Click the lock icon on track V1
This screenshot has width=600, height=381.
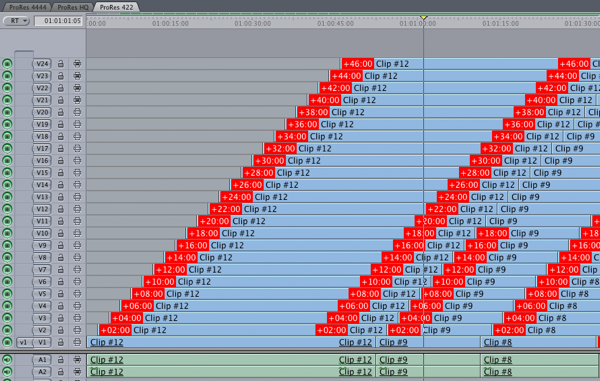pyautogui.click(x=60, y=342)
